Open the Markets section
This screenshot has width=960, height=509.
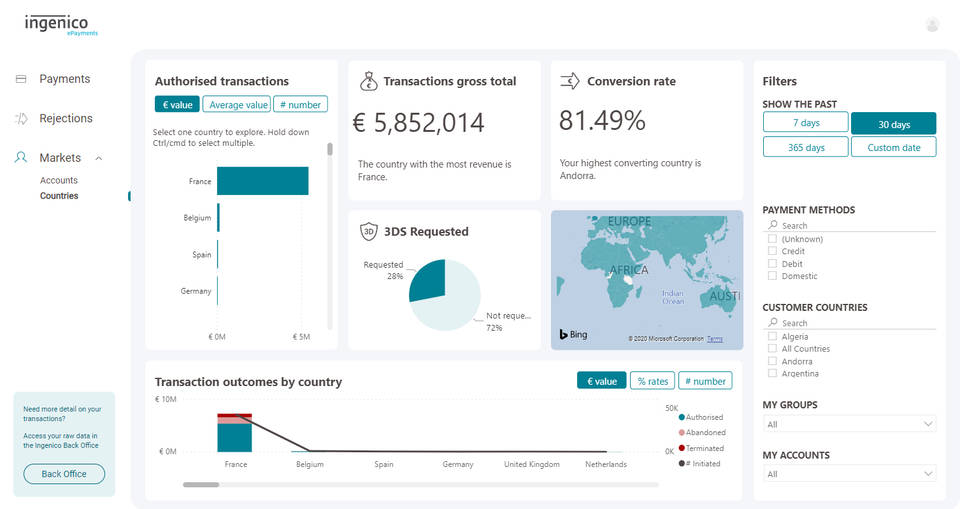pos(60,157)
